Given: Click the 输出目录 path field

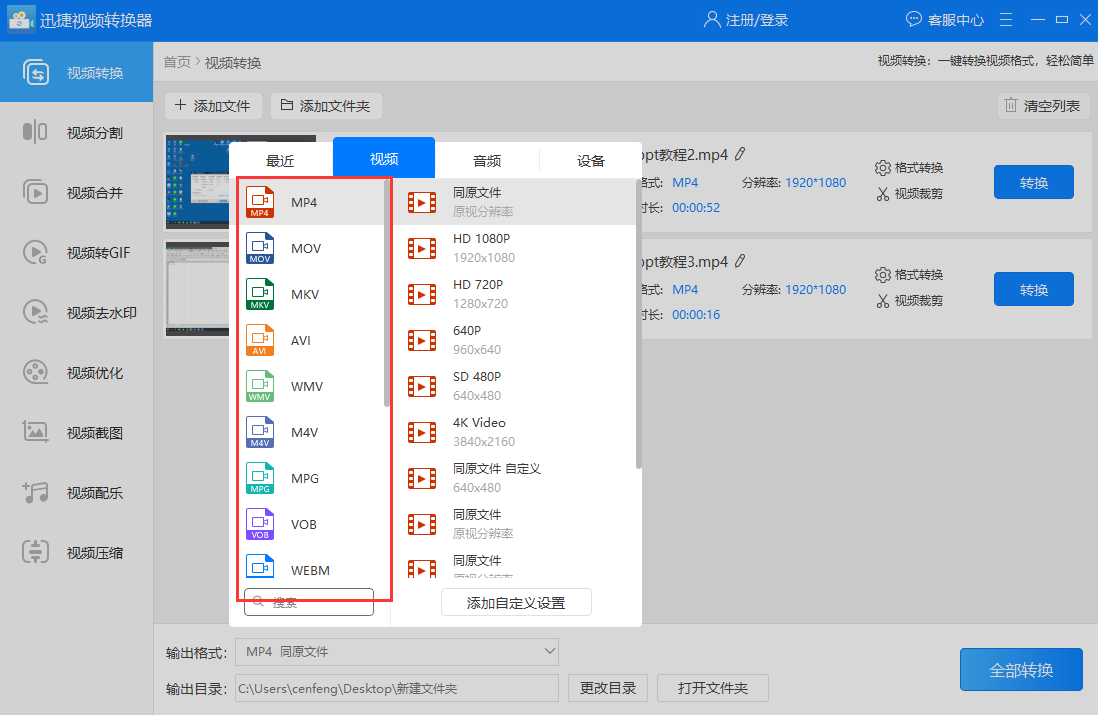Looking at the screenshot, I should [397, 688].
